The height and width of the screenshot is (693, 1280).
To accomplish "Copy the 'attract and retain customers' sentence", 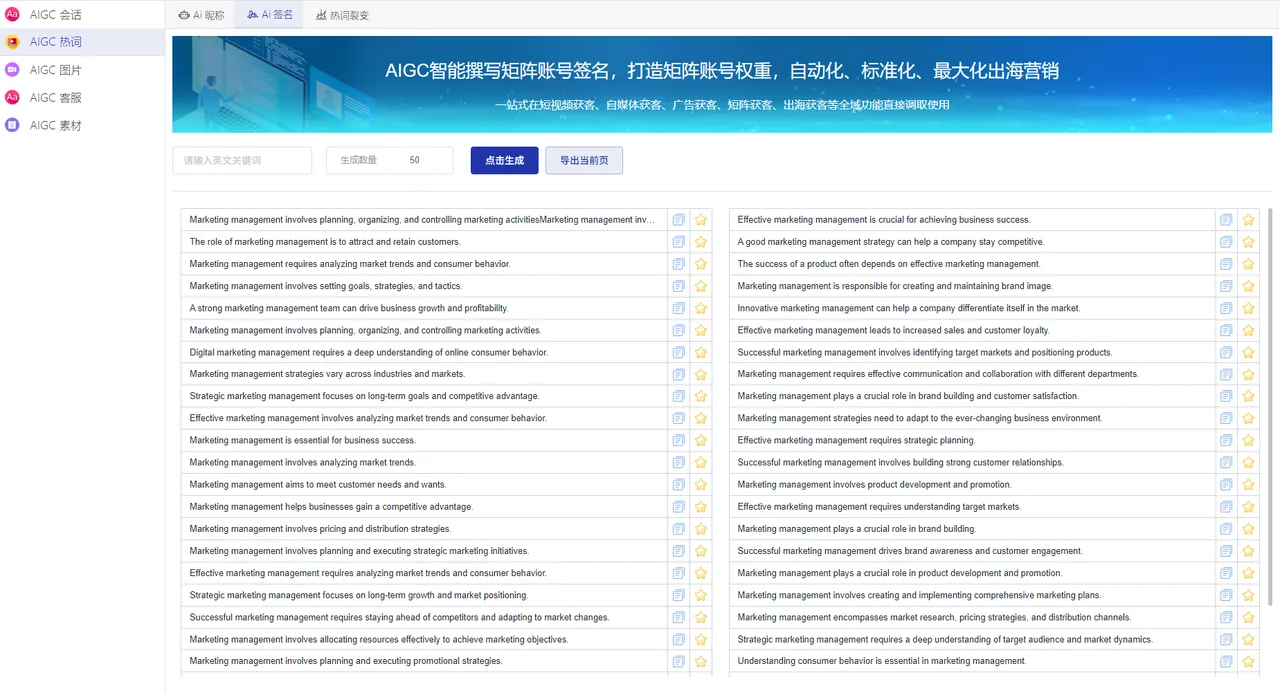I will [x=678, y=242].
